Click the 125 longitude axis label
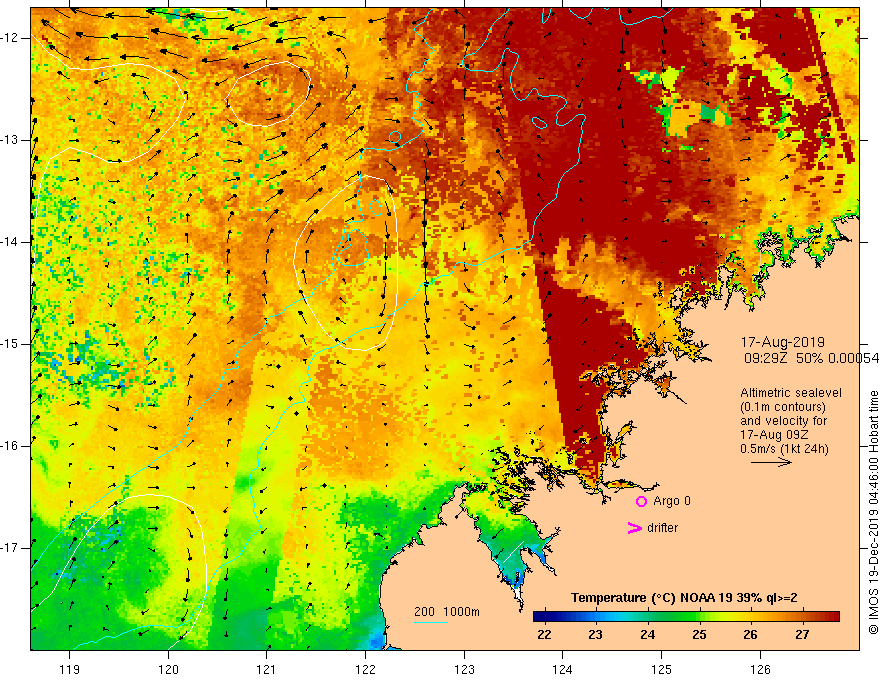This screenshot has width=880, height=680. pos(662,669)
